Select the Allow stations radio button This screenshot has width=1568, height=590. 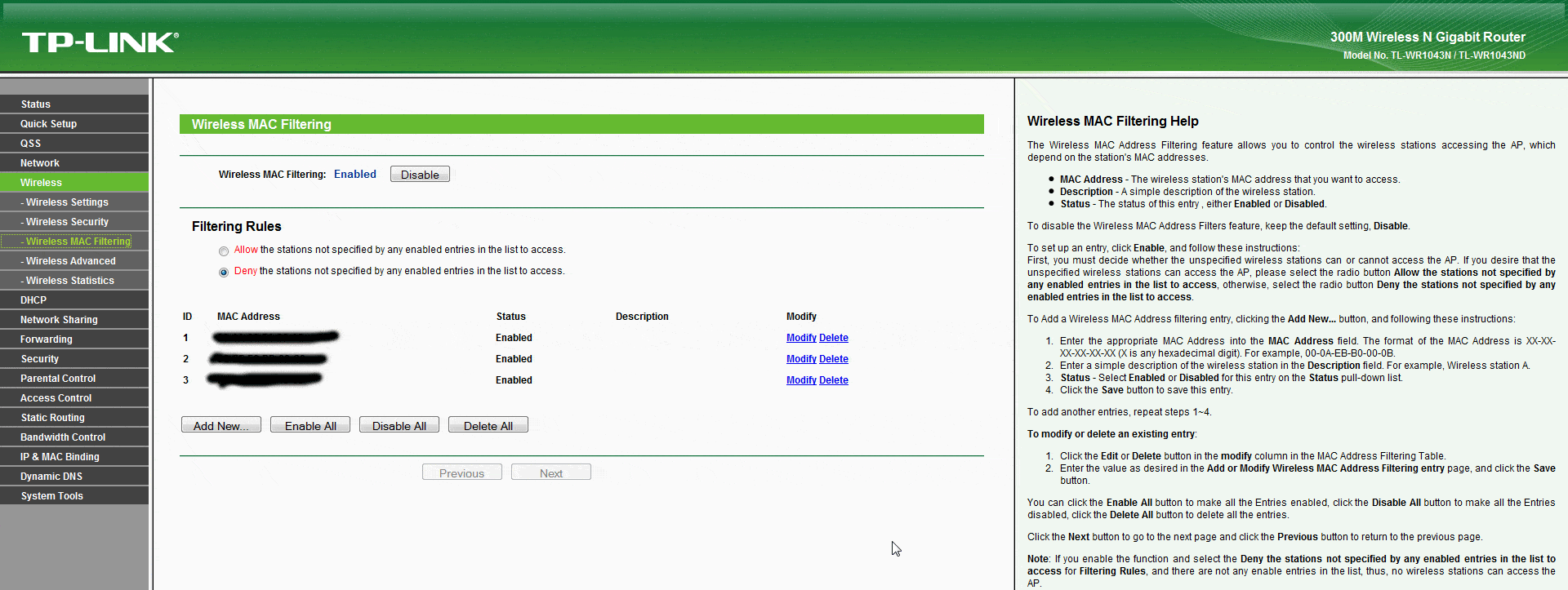click(x=224, y=251)
